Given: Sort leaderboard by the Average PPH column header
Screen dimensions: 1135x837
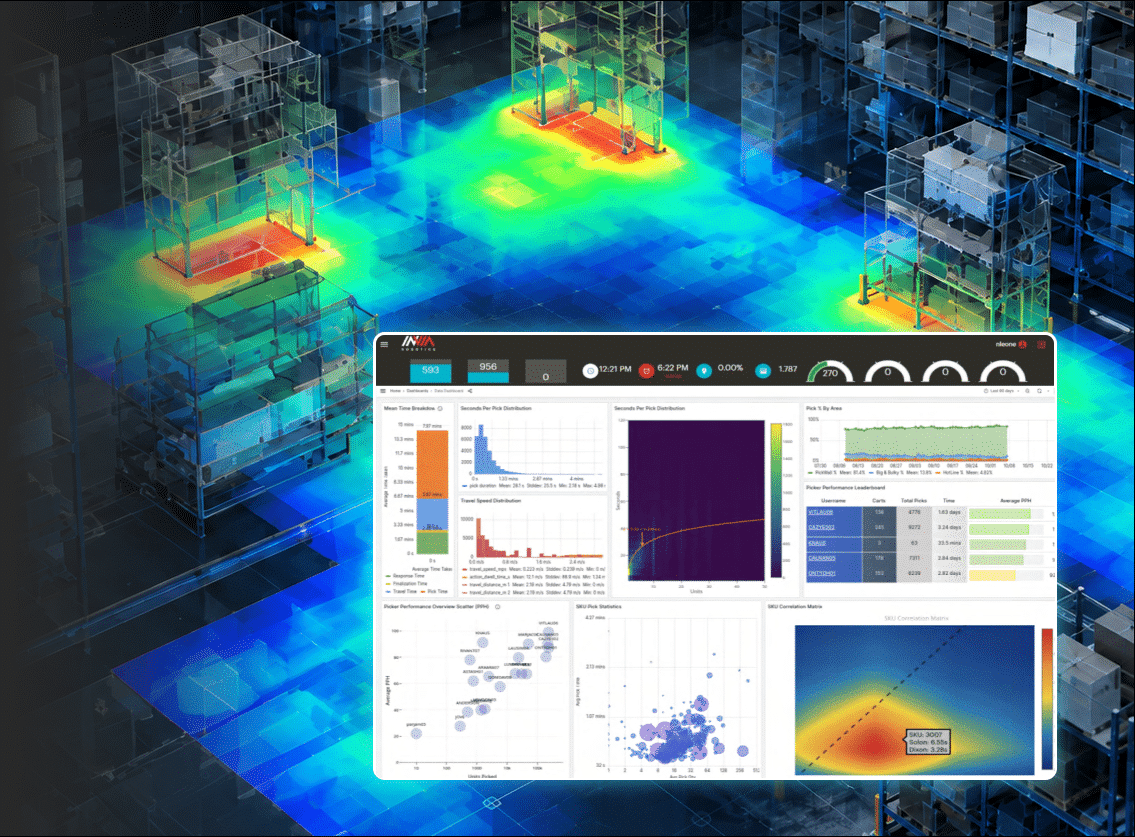Looking at the screenshot, I should pos(1016,500).
